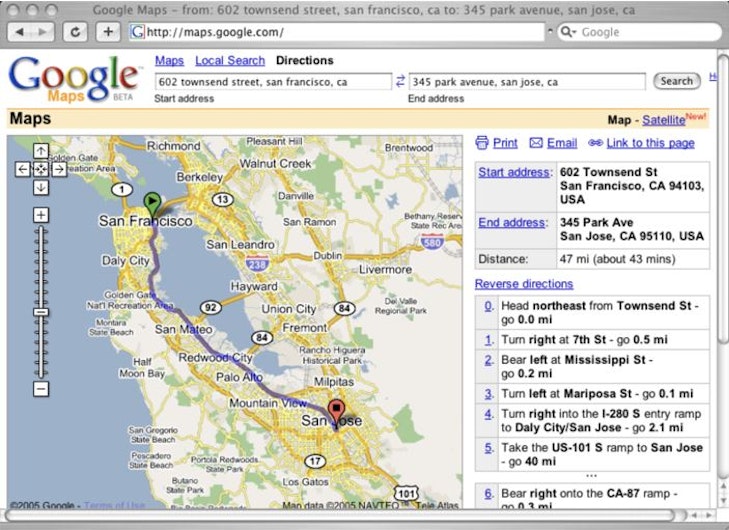729x530 pixels.
Task: Click the Start address link
Action: (x=514, y=172)
